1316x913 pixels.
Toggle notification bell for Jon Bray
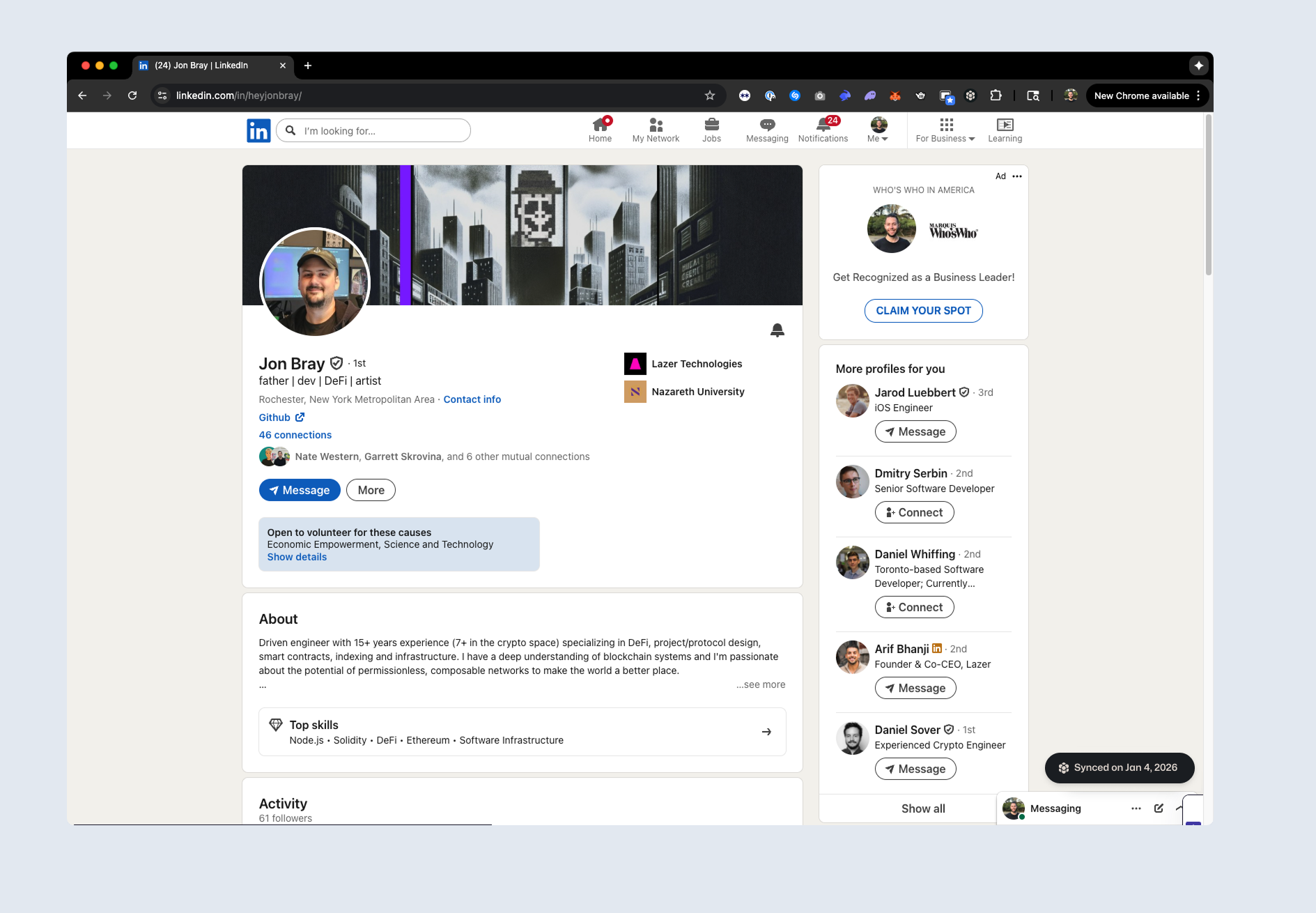click(777, 330)
